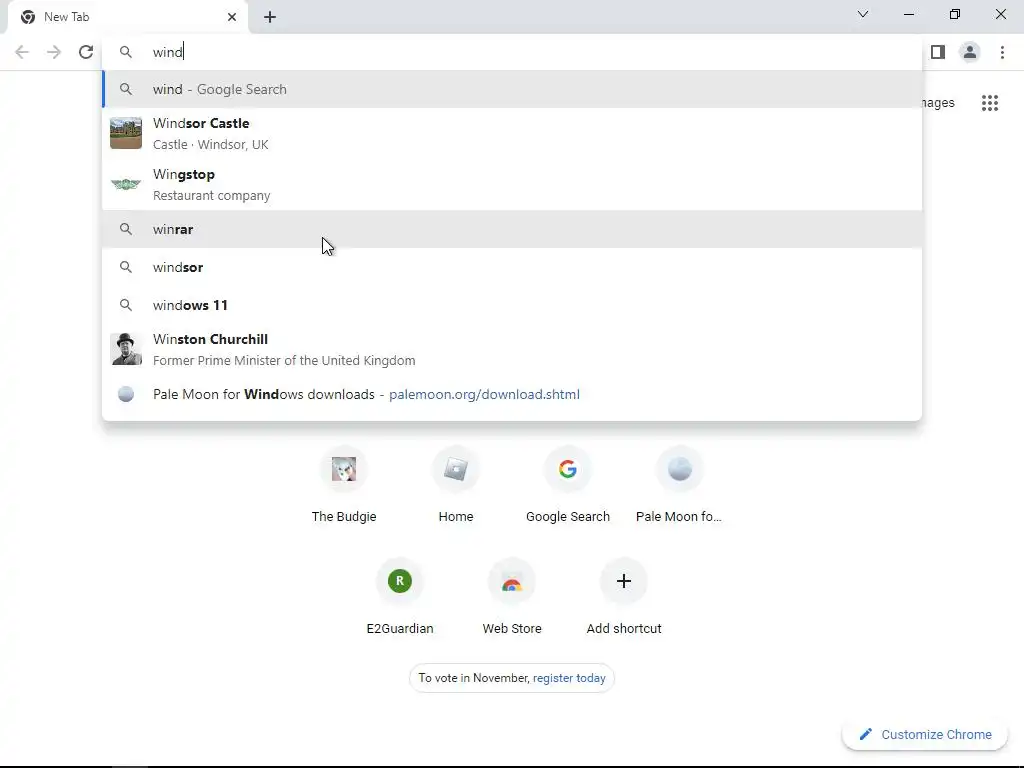The width and height of the screenshot is (1024, 768).
Task: Click the Winston Churchill portrait thumbnail
Action: point(126,349)
